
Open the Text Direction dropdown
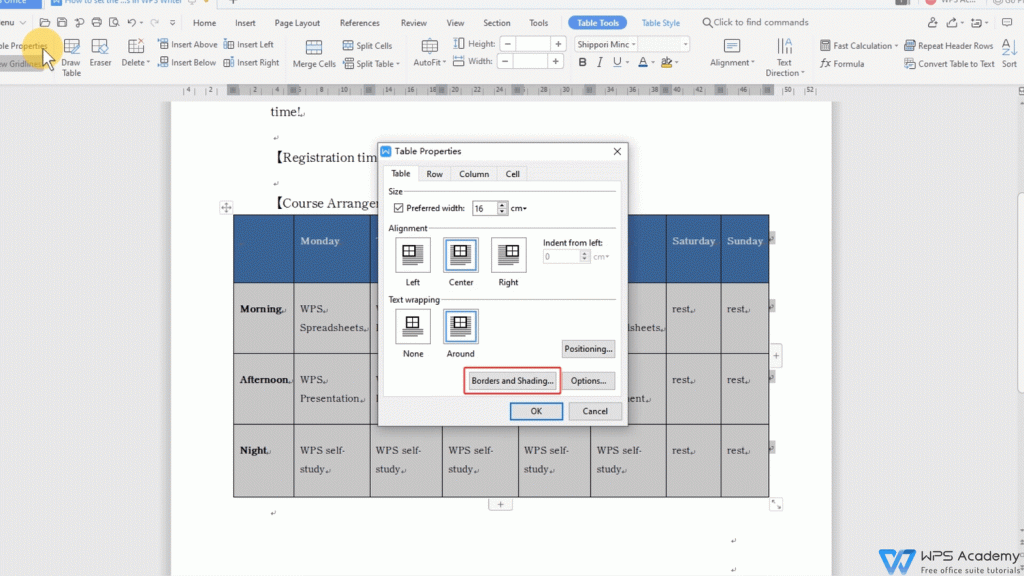(784, 57)
